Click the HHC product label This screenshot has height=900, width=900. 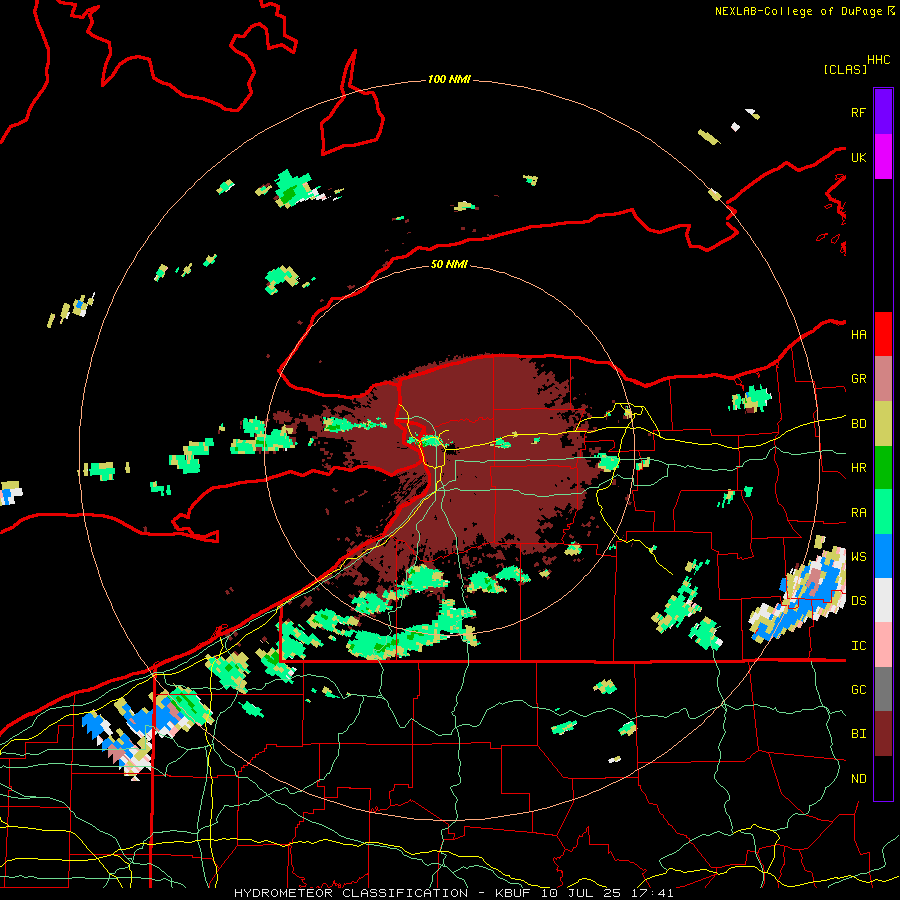(879, 60)
